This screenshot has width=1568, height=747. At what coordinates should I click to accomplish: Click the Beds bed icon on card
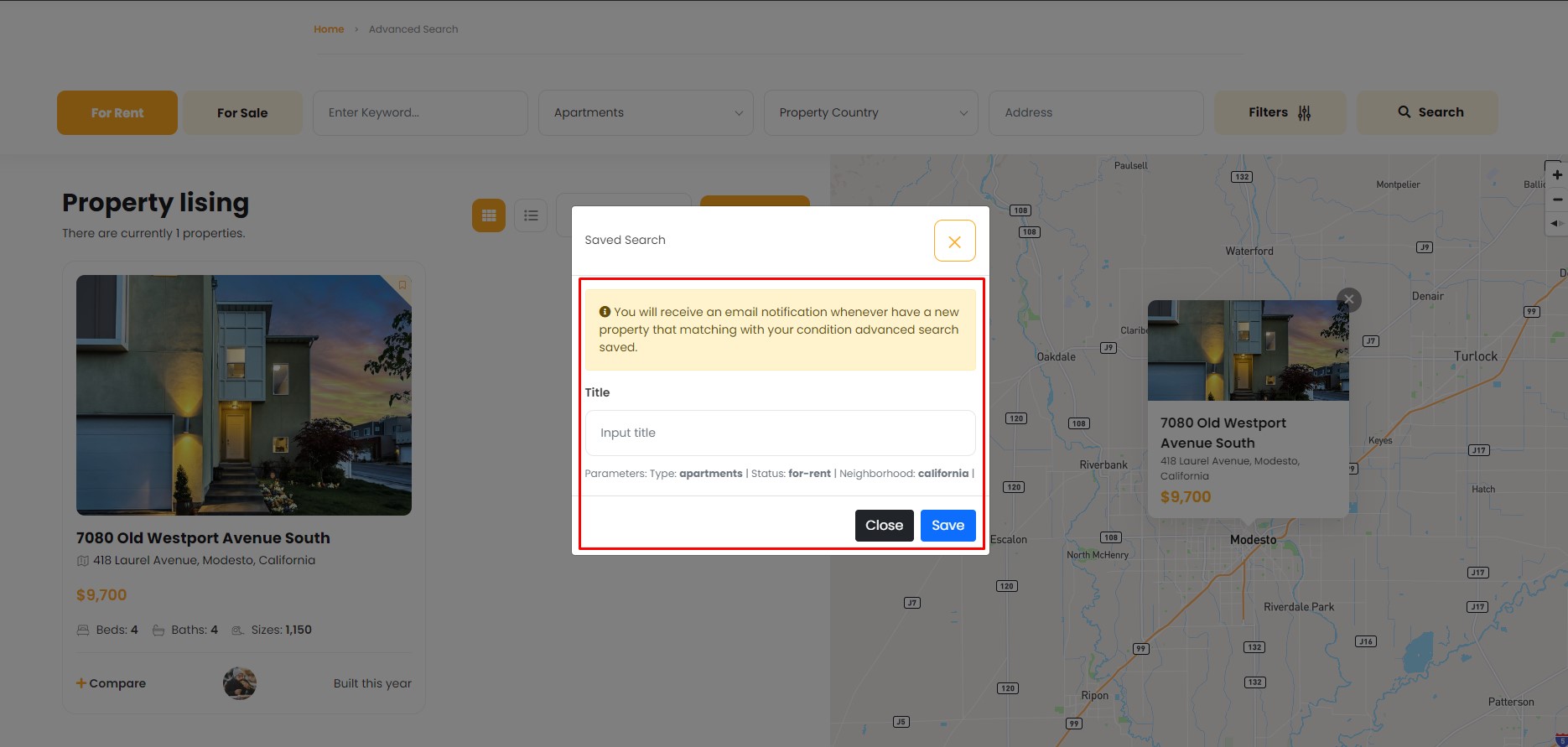83,630
